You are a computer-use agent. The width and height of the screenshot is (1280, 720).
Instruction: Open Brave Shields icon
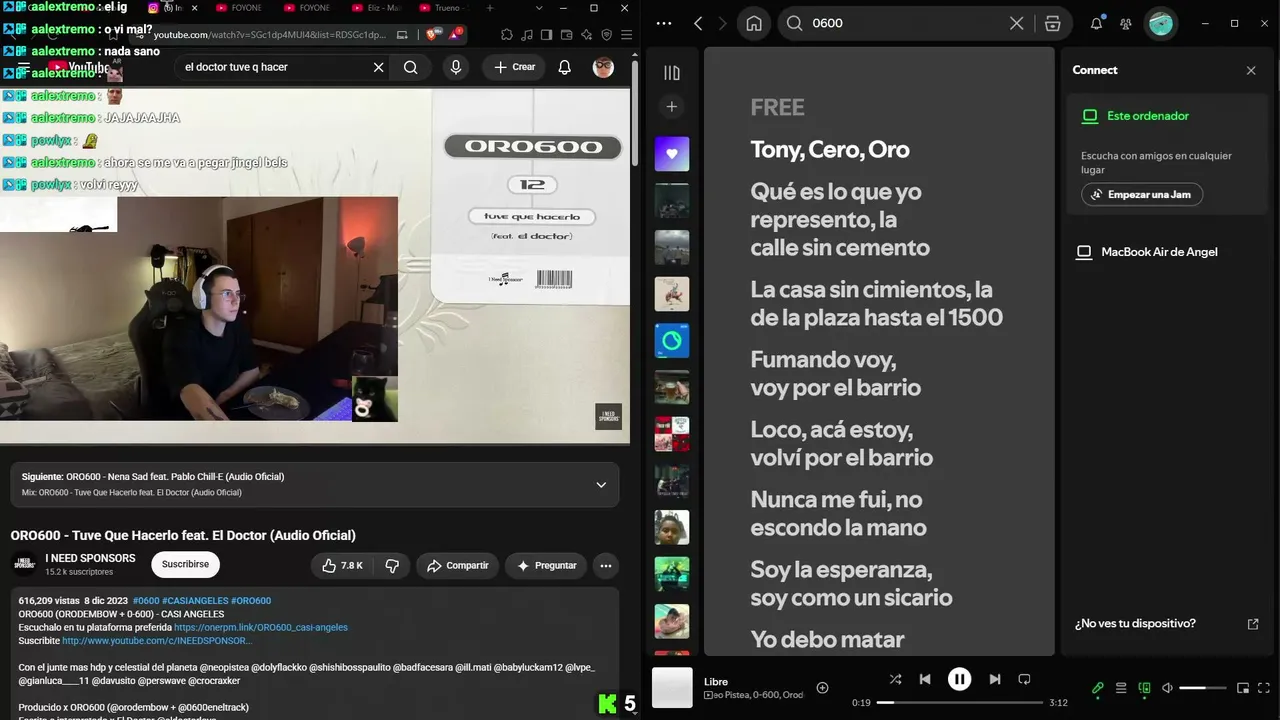coord(432,35)
